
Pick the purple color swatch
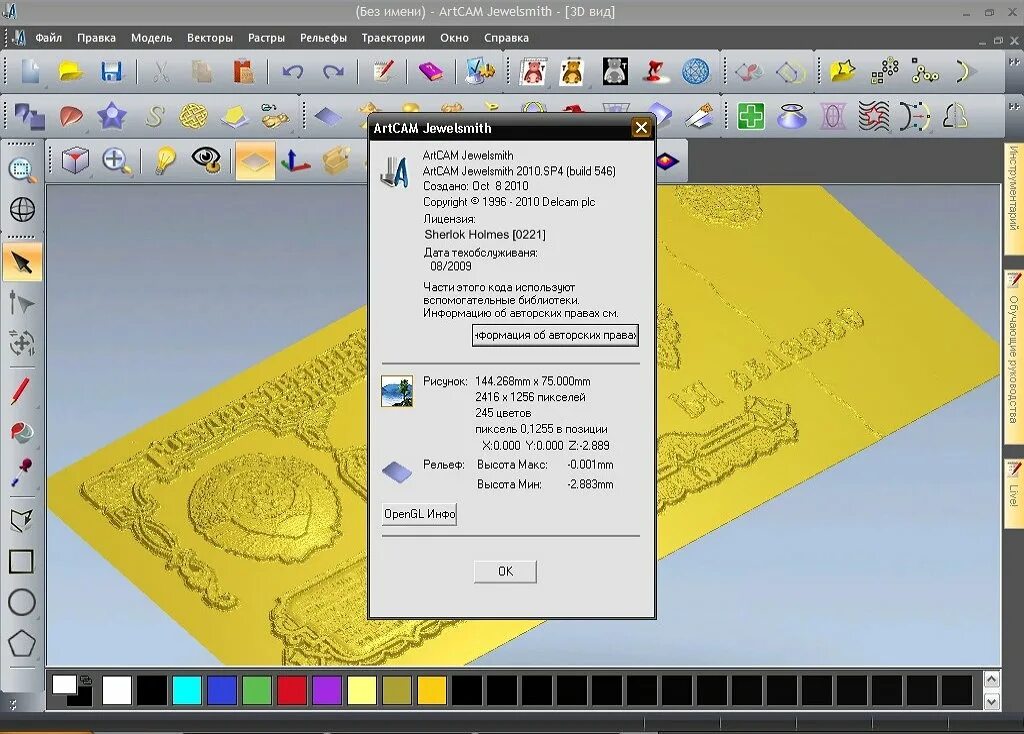click(x=327, y=690)
